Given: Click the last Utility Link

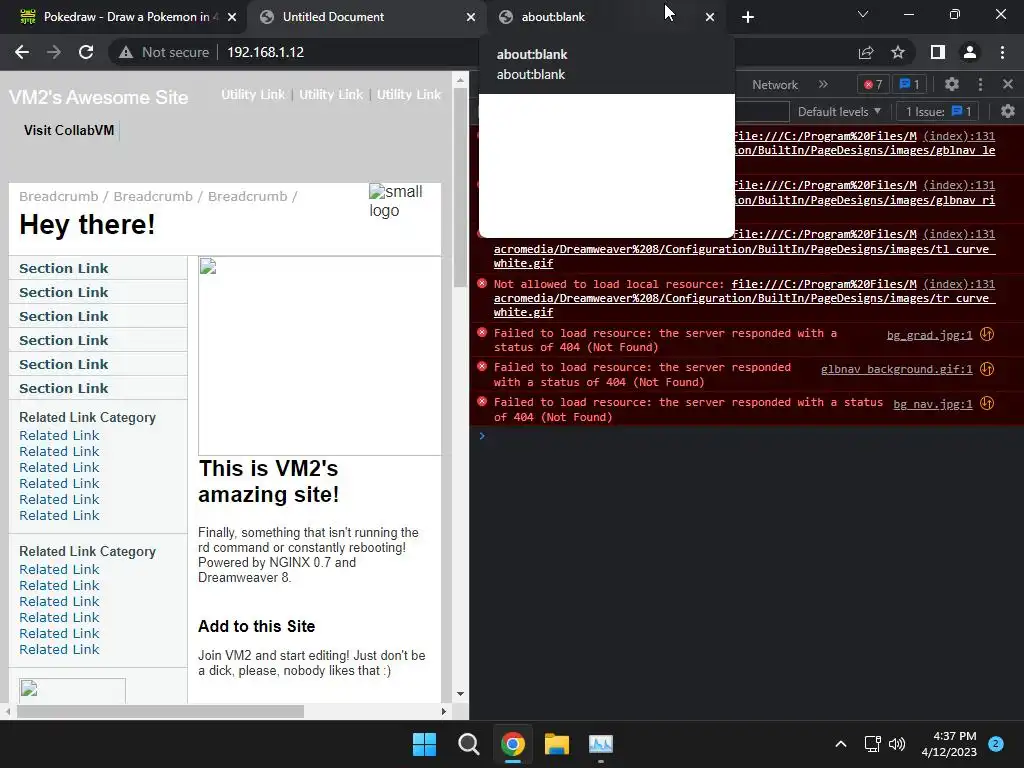Looking at the screenshot, I should click(409, 95).
